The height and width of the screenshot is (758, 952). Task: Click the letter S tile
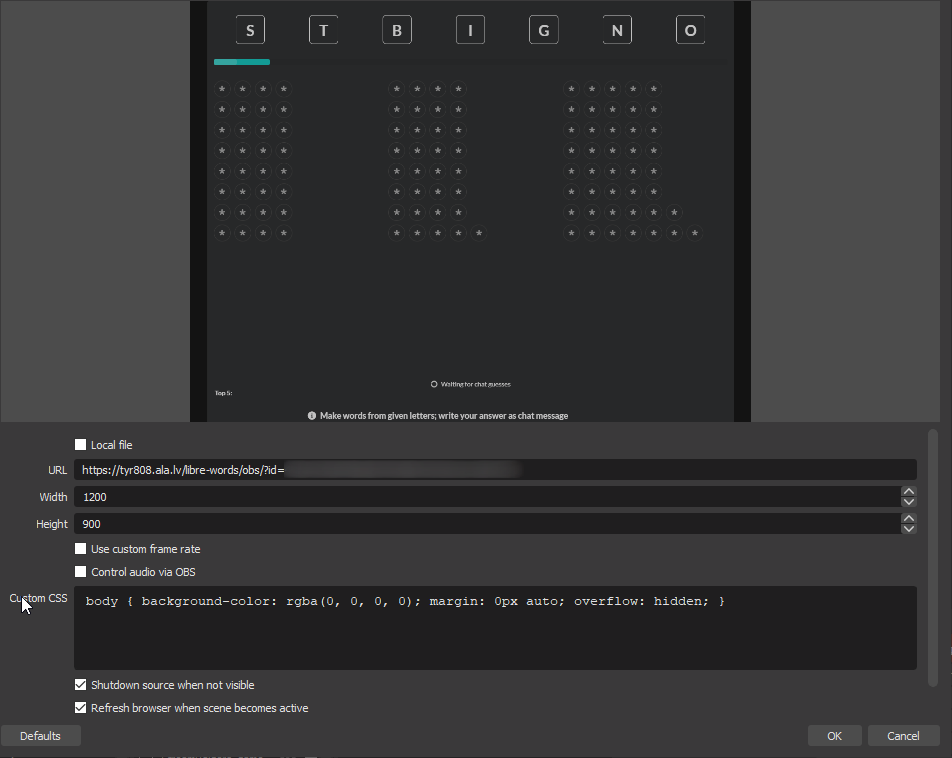(250, 30)
